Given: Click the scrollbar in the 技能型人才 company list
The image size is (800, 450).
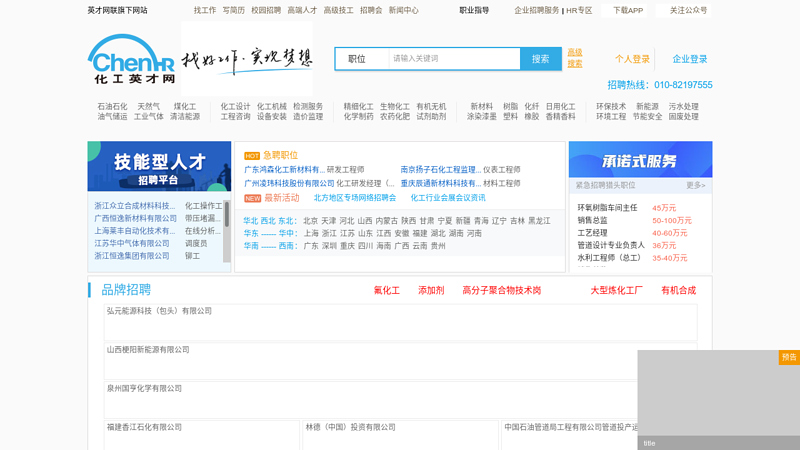Looking at the screenshot, I should coord(227,214).
